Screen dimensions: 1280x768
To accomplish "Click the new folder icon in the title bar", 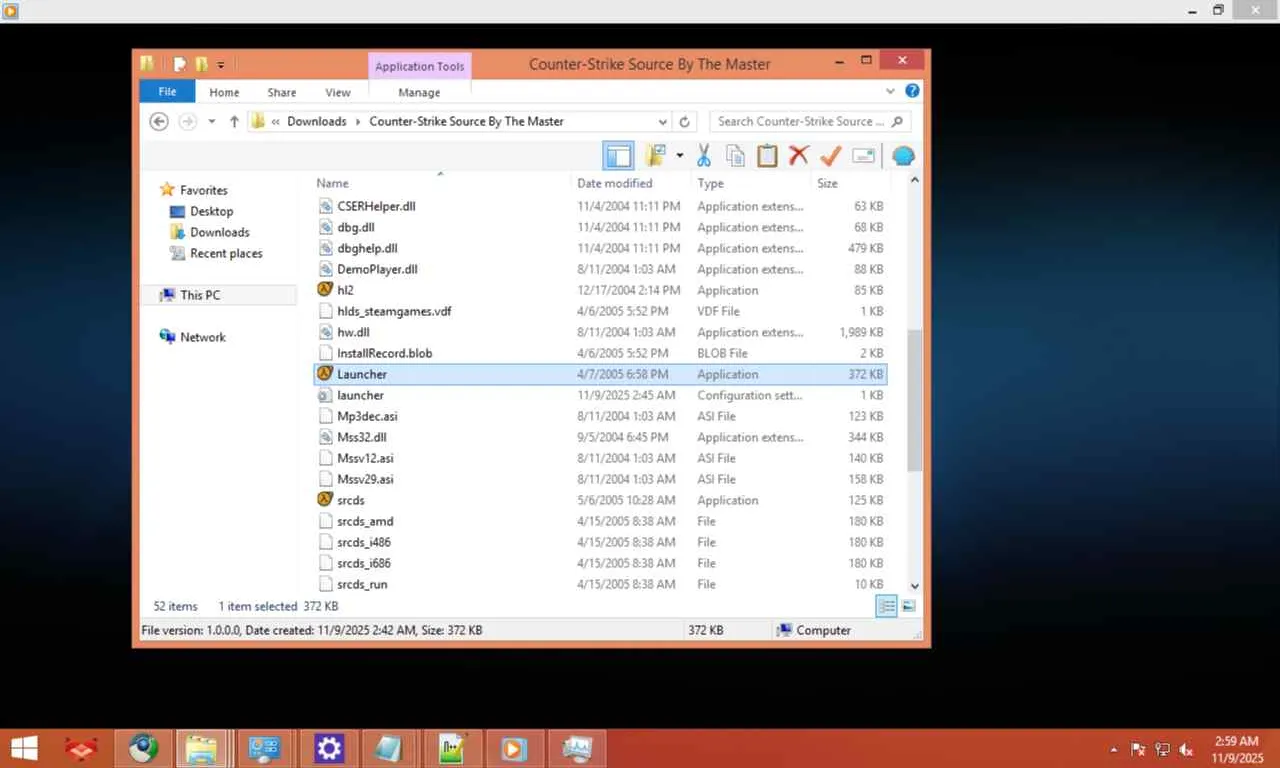I will [201, 64].
